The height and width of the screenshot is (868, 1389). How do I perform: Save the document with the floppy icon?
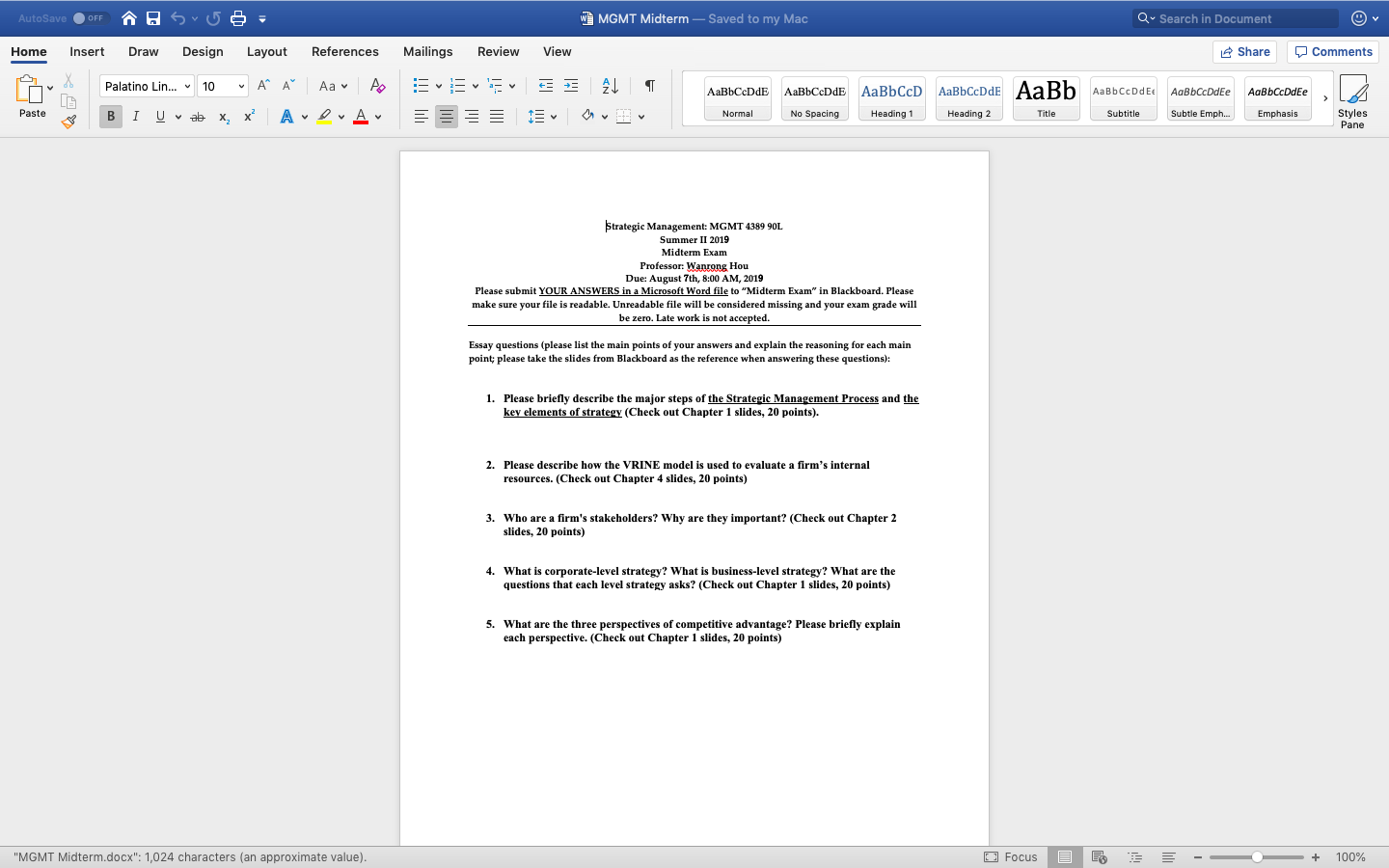pos(153,18)
